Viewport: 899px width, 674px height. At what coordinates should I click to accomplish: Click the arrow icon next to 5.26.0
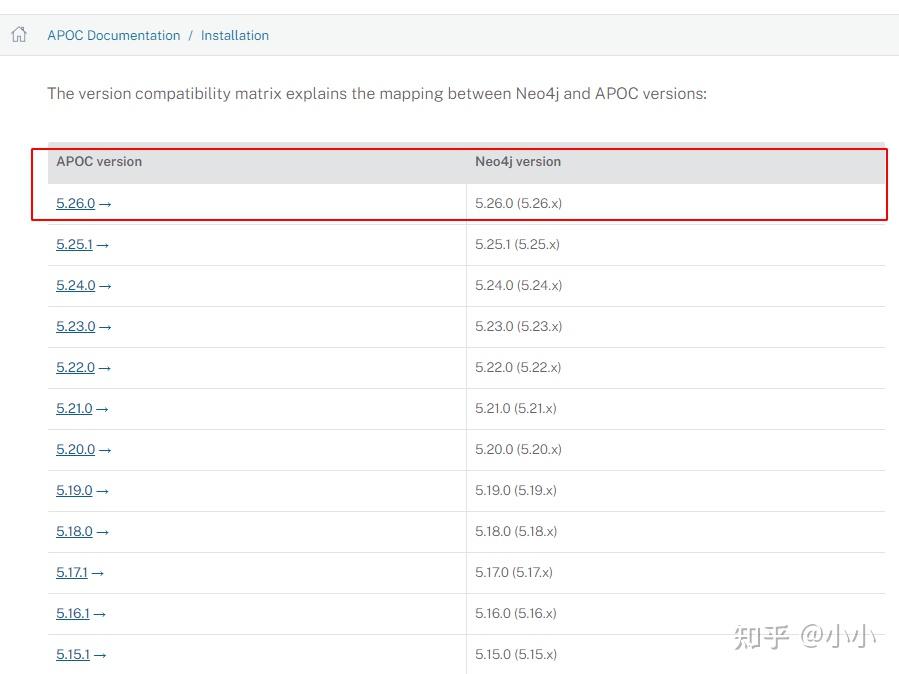[105, 203]
